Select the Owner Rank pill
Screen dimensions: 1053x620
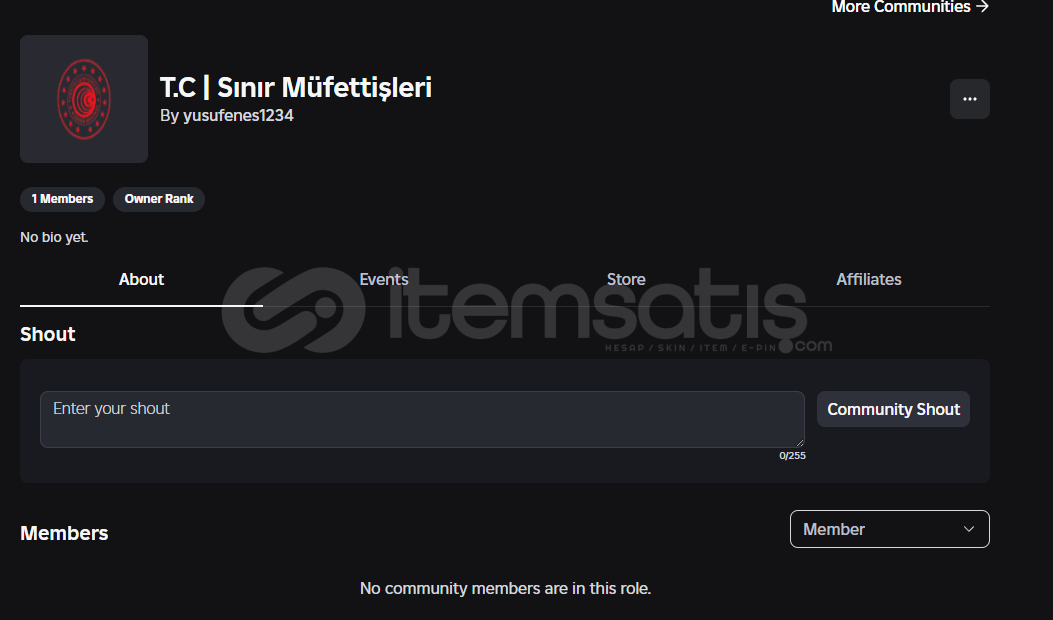click(x=158, y=199)
